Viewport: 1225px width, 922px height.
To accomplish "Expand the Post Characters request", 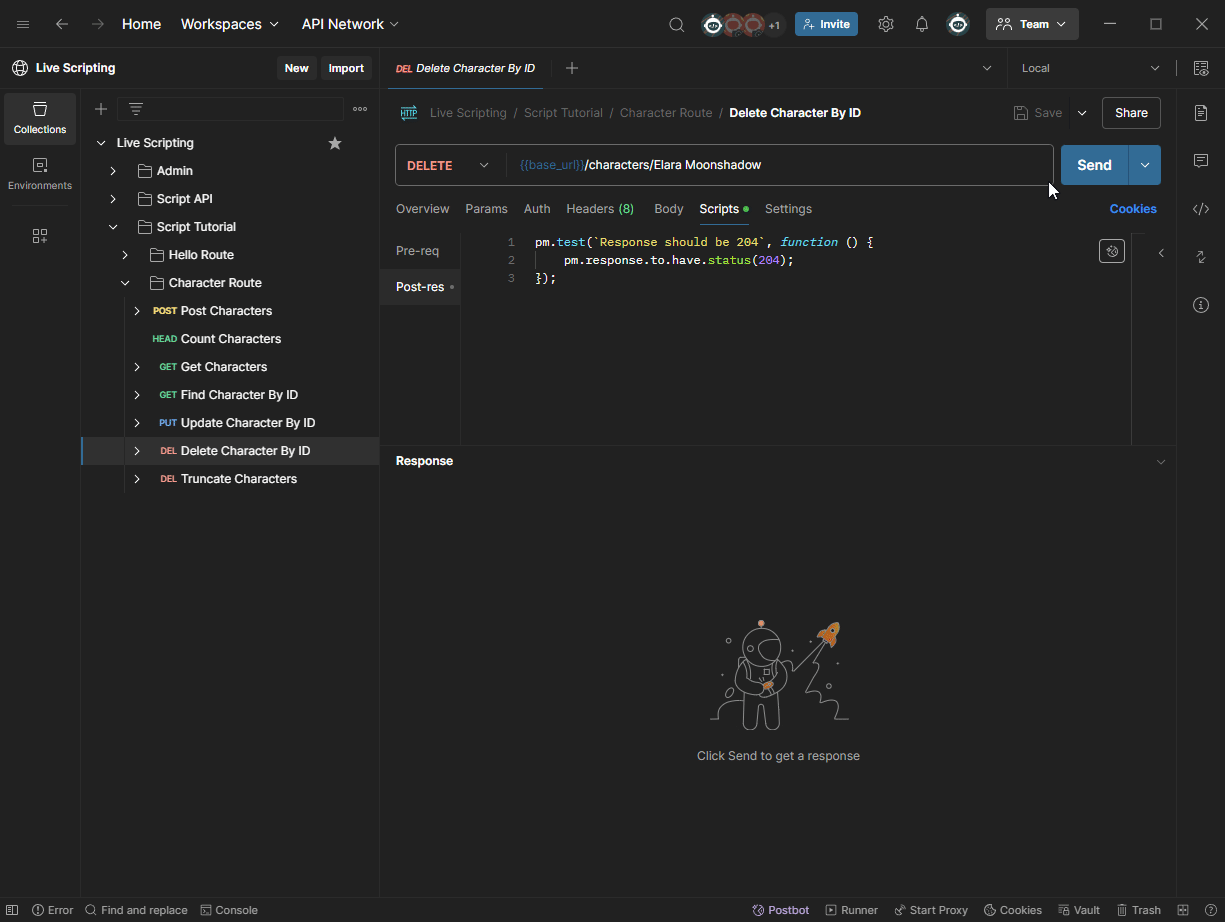I will [137, 311].
